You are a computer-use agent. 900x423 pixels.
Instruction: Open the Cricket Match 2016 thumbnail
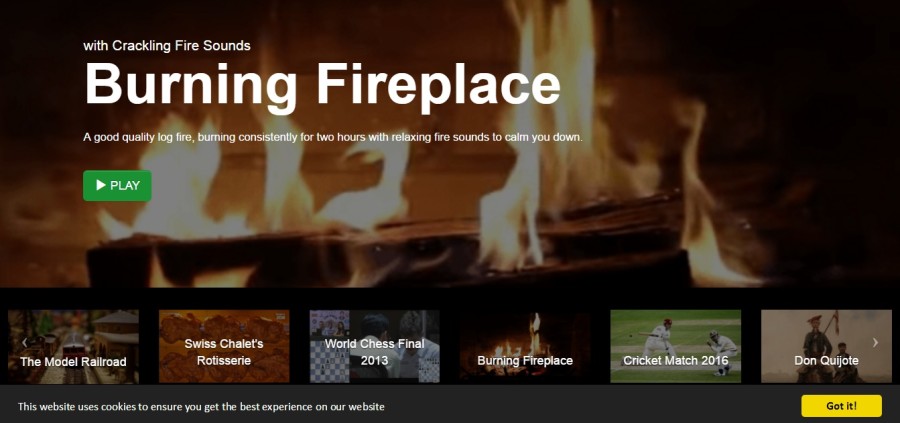click(x=676, y=347)
